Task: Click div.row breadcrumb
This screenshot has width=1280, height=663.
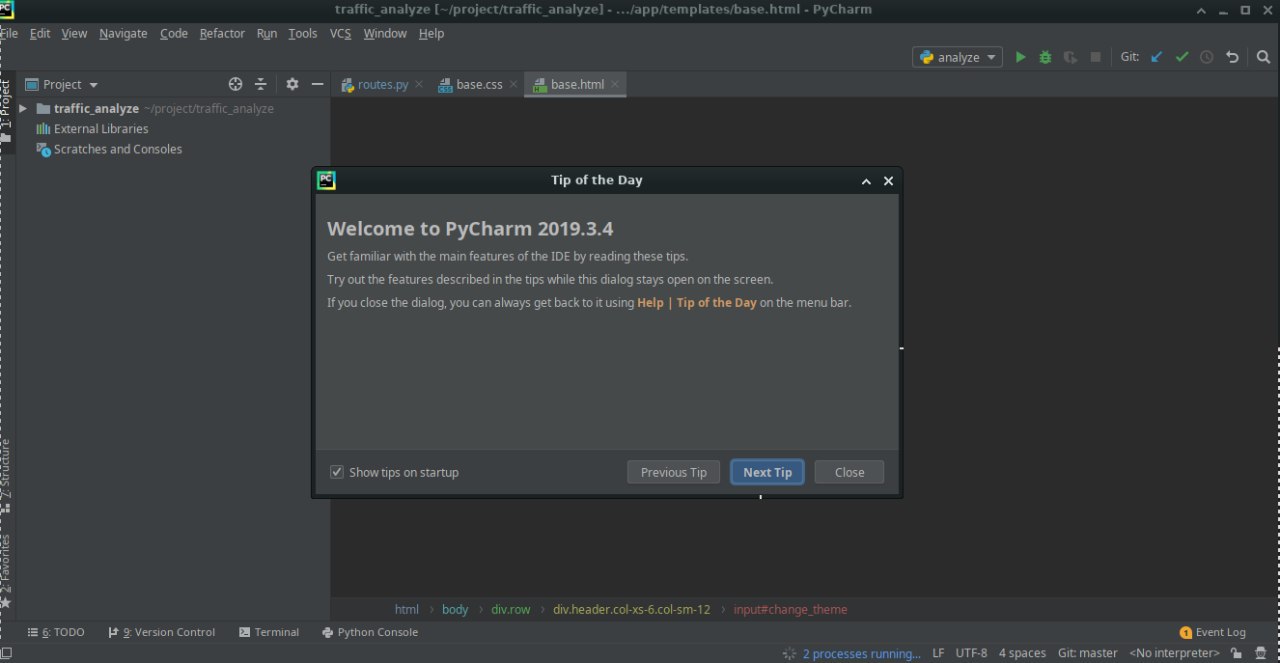Action: point(510,609)
